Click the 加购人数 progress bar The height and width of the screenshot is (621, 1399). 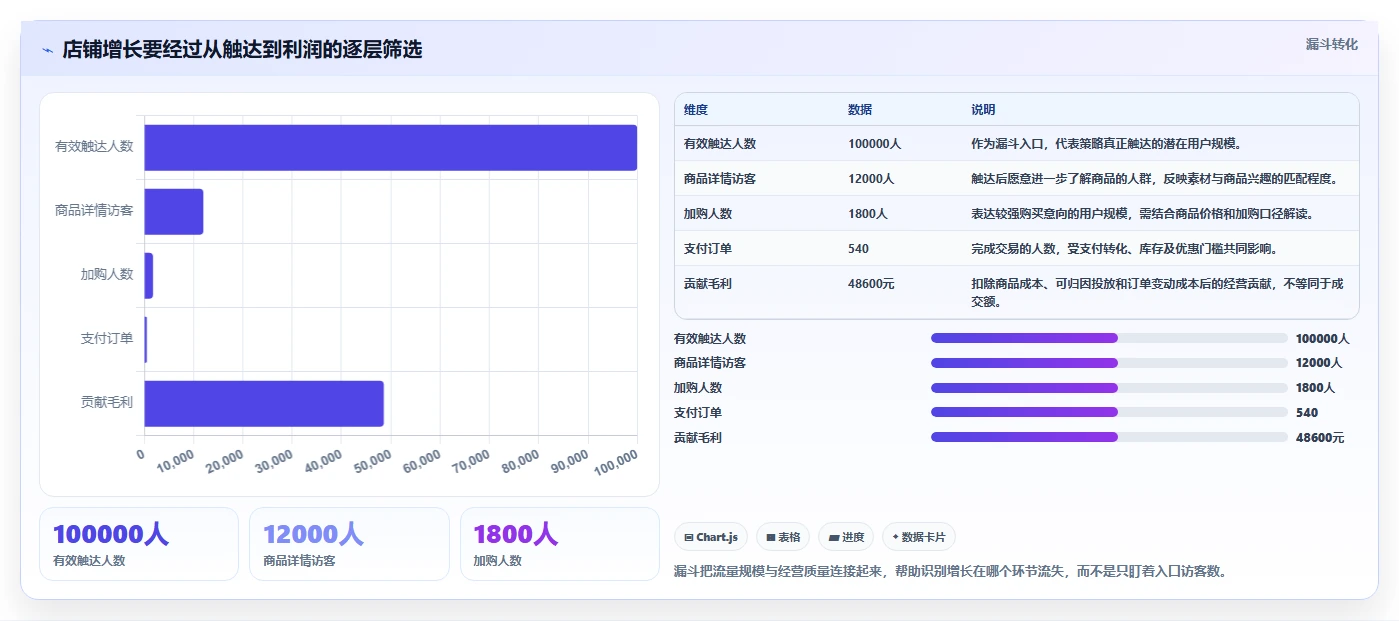pos(1109,388)
